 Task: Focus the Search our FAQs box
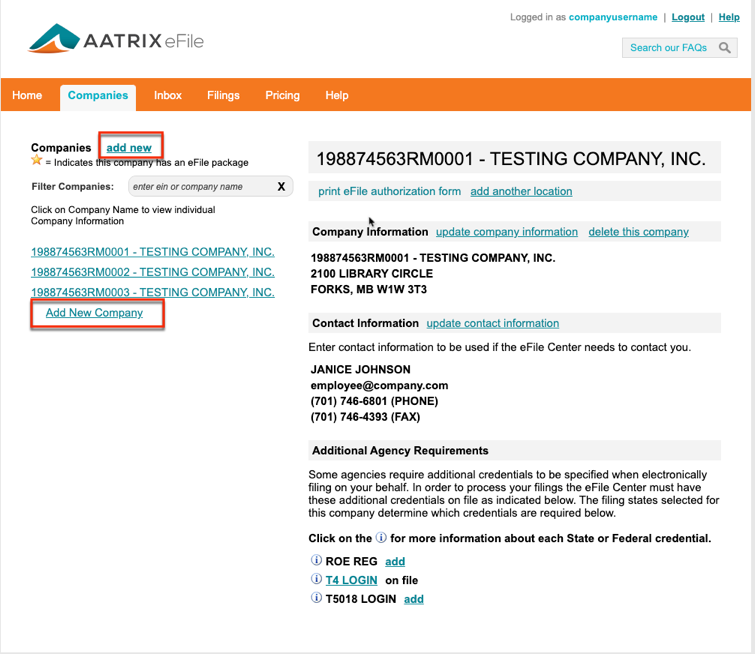tap(668, 48)
